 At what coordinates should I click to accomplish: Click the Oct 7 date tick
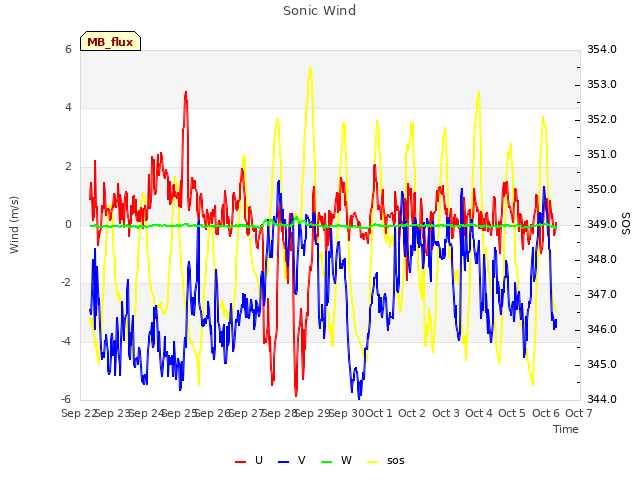[579, 413]
